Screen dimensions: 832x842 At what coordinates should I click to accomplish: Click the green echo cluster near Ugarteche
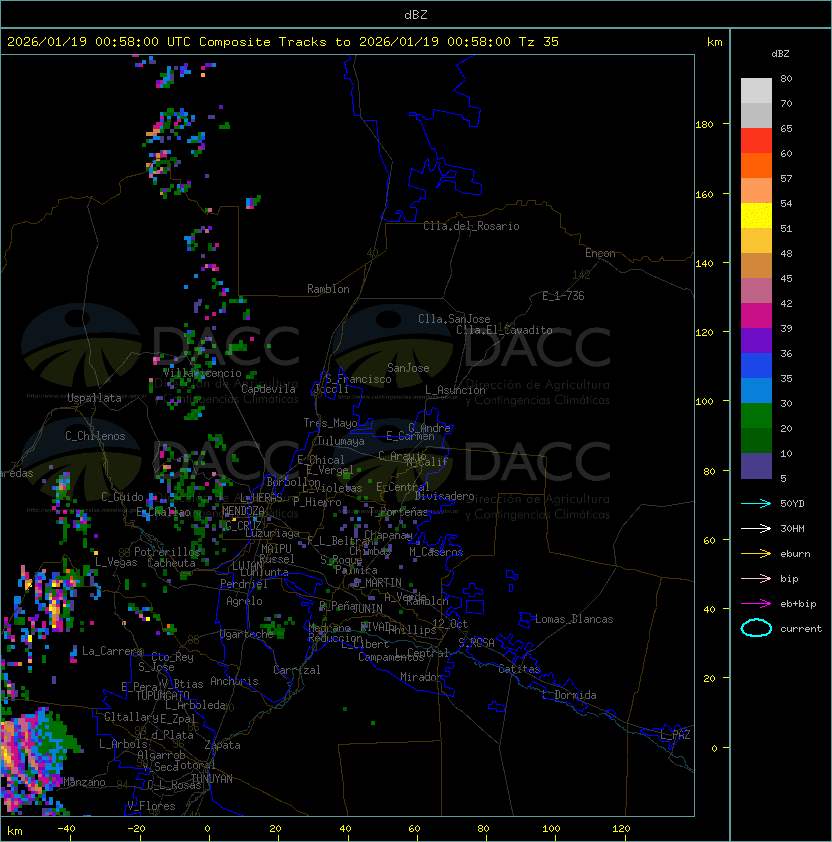coord(277,626)
